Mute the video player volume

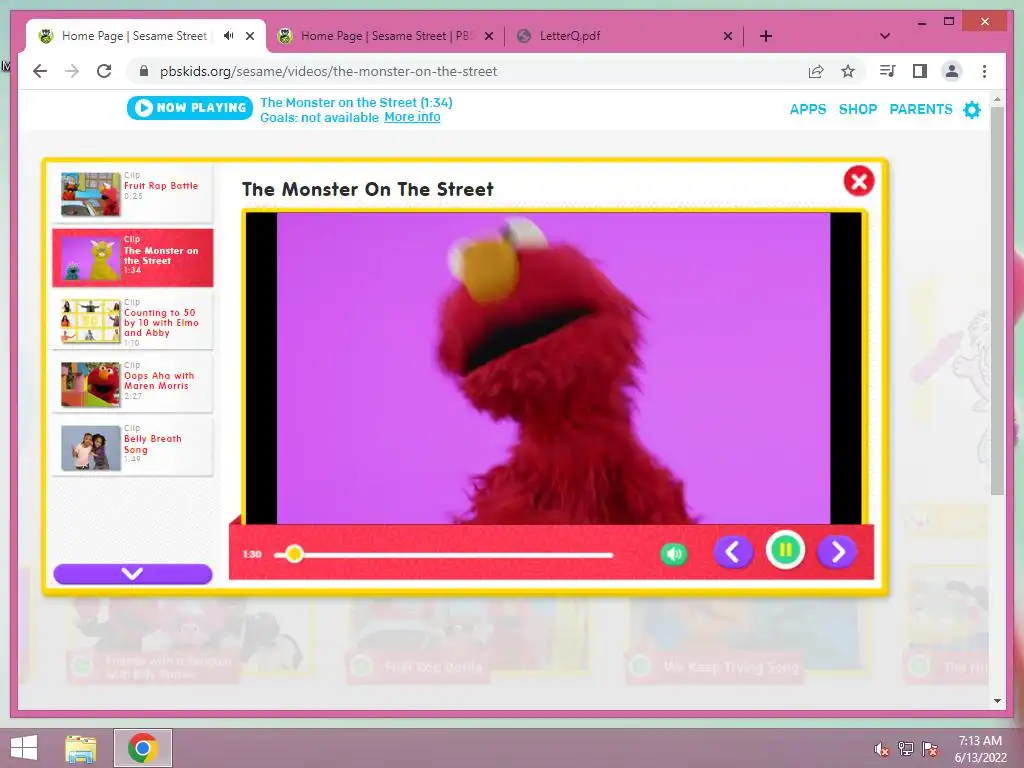(x=673, y=554)
